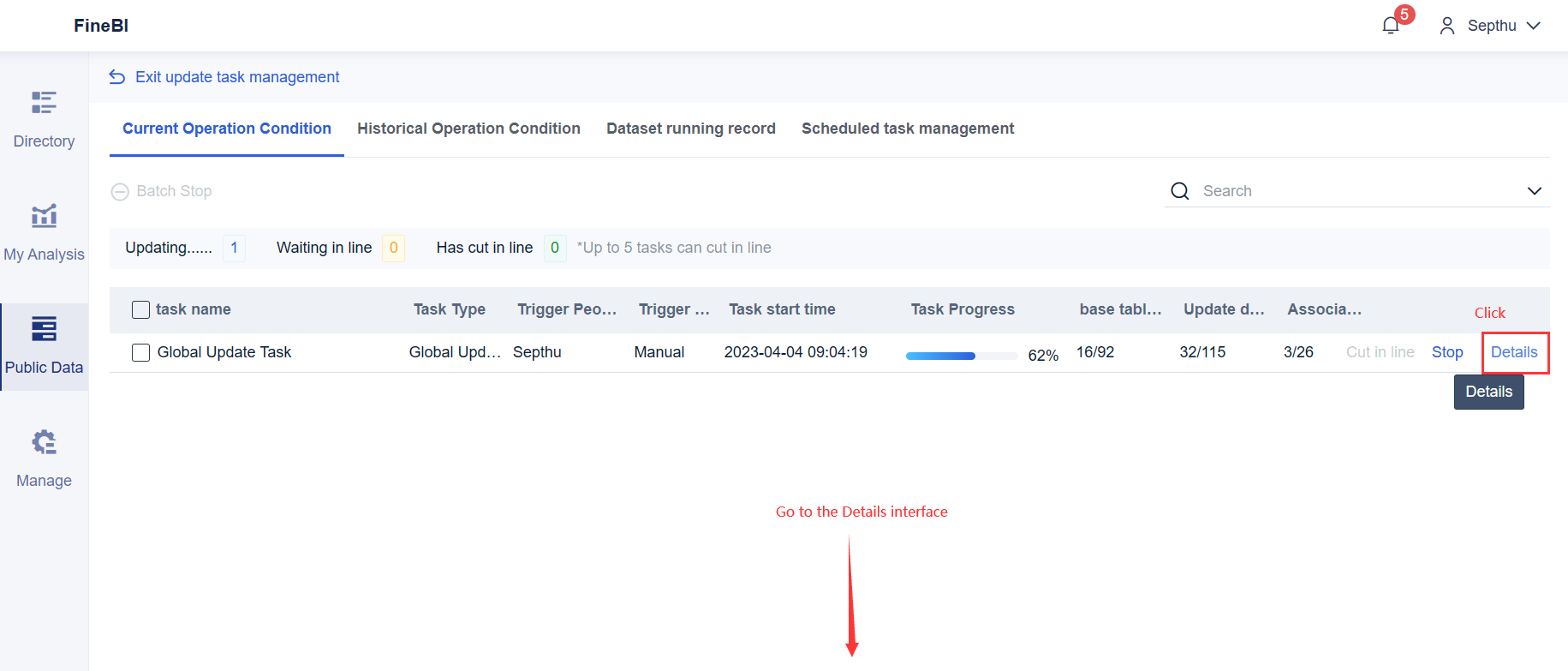
Task: Click the 32/115 update dataset value
Action: tap(1202, 352)
